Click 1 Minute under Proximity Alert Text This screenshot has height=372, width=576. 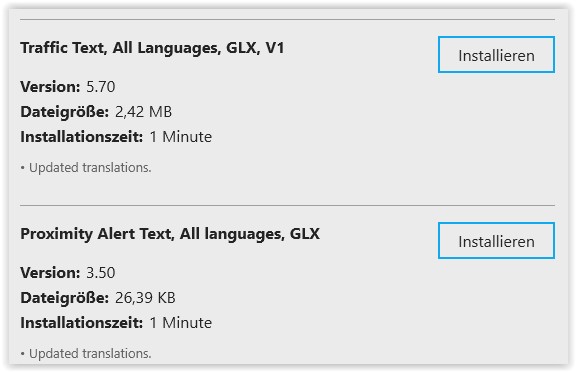click(x=181, y=323)
